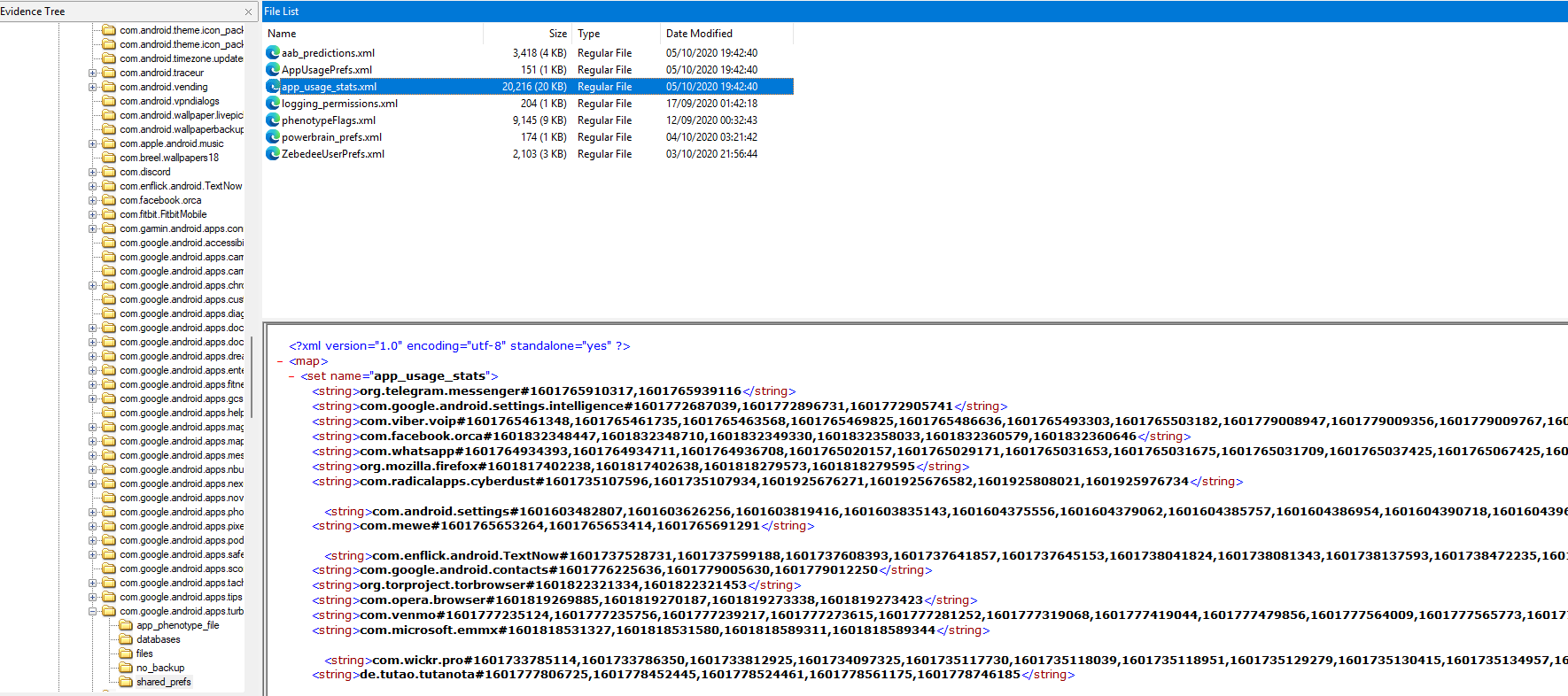Click the powerbrain_prefs.xml file icon
The height and width of the screenshot is (696, 1568).
[273, 137]
